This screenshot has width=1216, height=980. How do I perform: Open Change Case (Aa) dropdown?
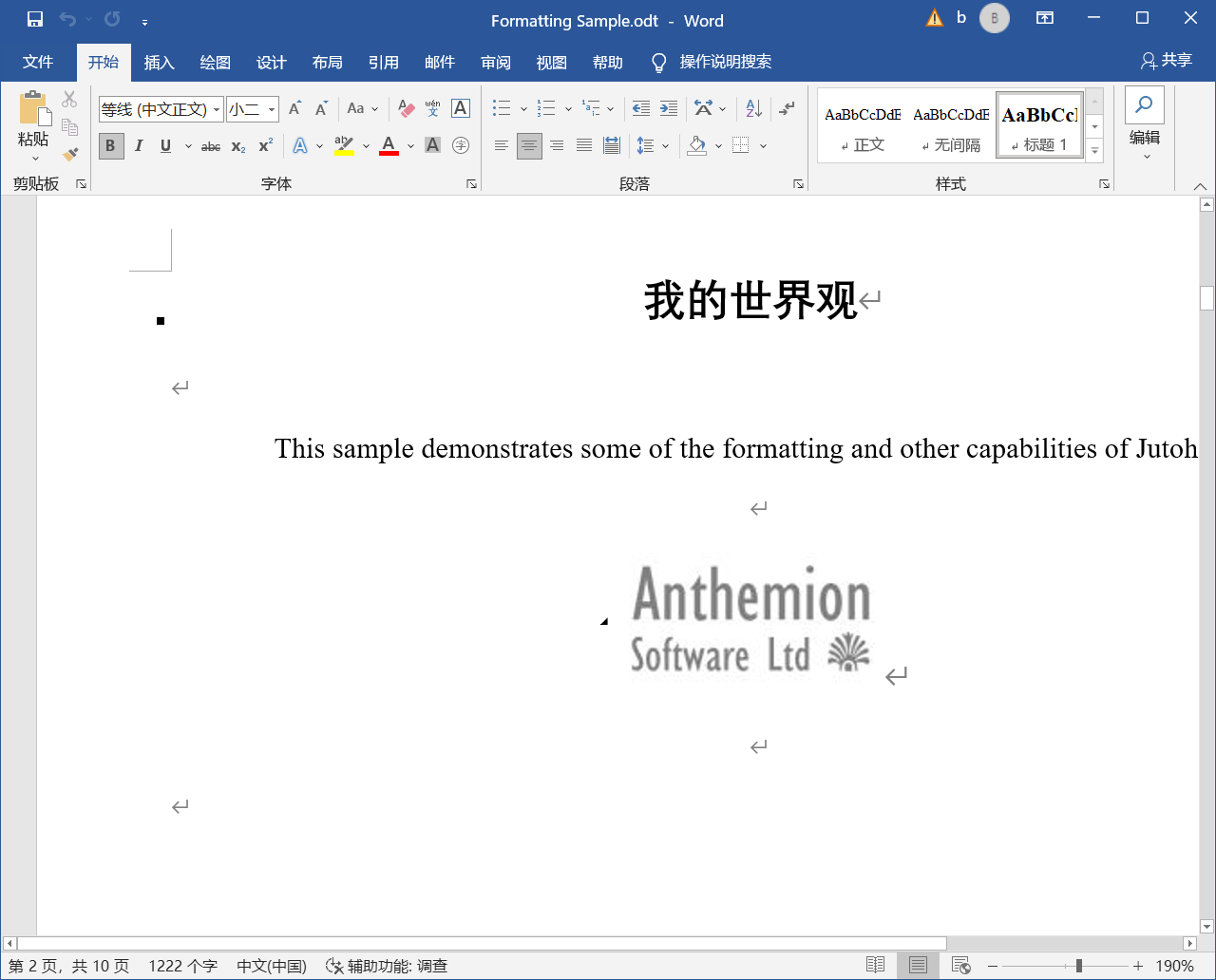pos(362,108)
